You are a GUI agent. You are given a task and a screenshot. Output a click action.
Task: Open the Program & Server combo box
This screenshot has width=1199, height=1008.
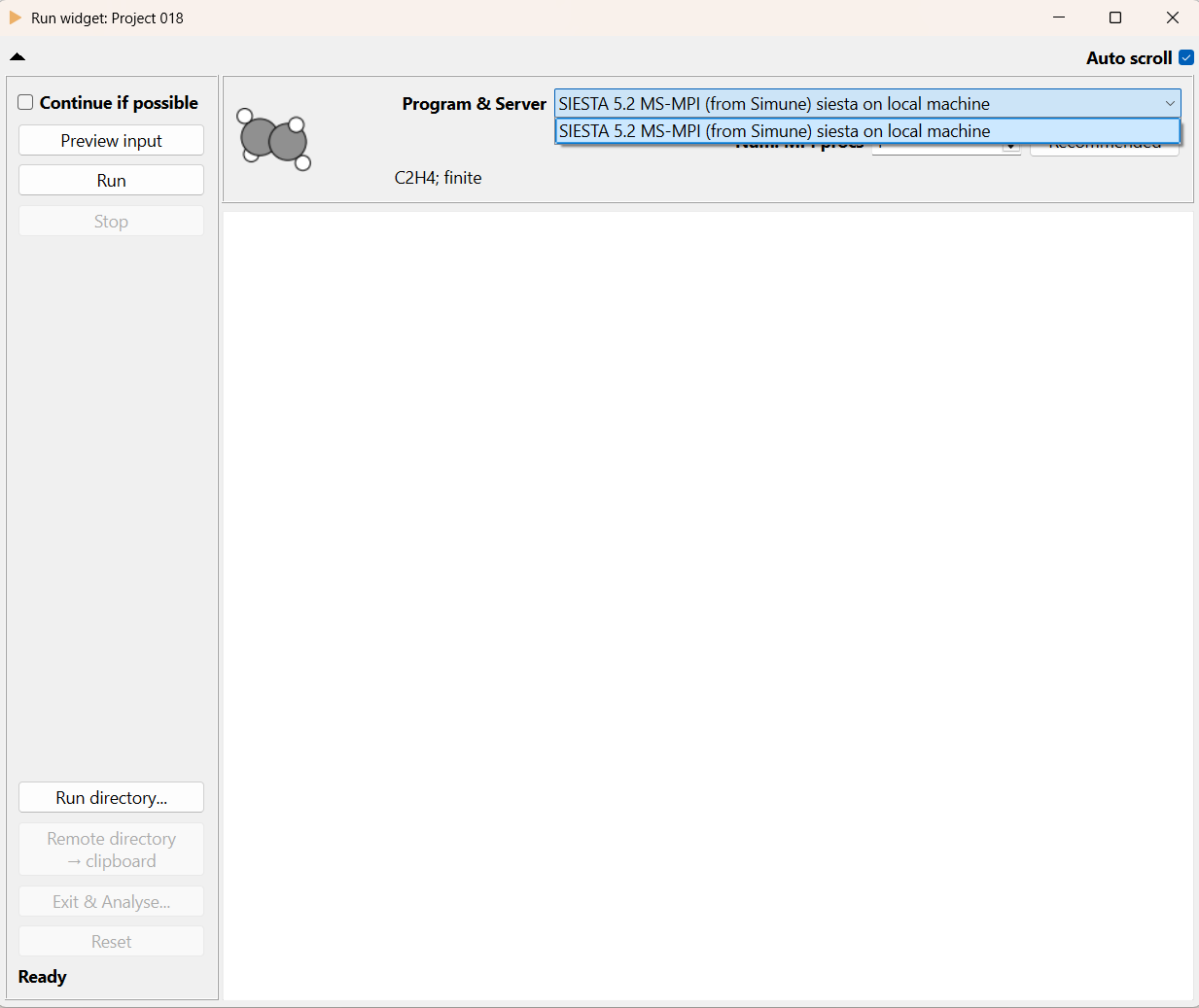[867, 103]
